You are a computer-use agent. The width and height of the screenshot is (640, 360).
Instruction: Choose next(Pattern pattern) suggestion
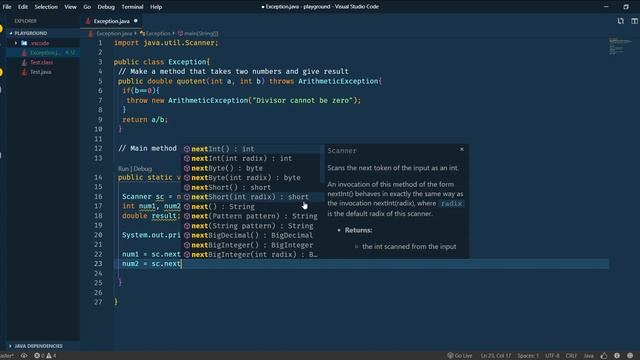251,216
